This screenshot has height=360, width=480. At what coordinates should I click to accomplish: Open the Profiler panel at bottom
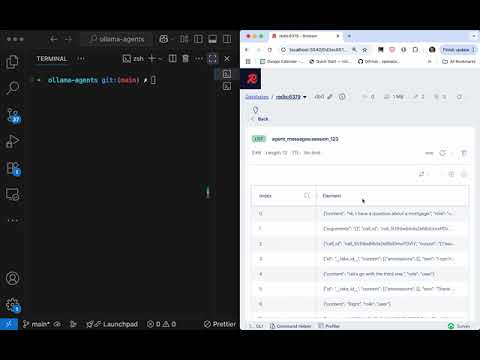(329, 326)
